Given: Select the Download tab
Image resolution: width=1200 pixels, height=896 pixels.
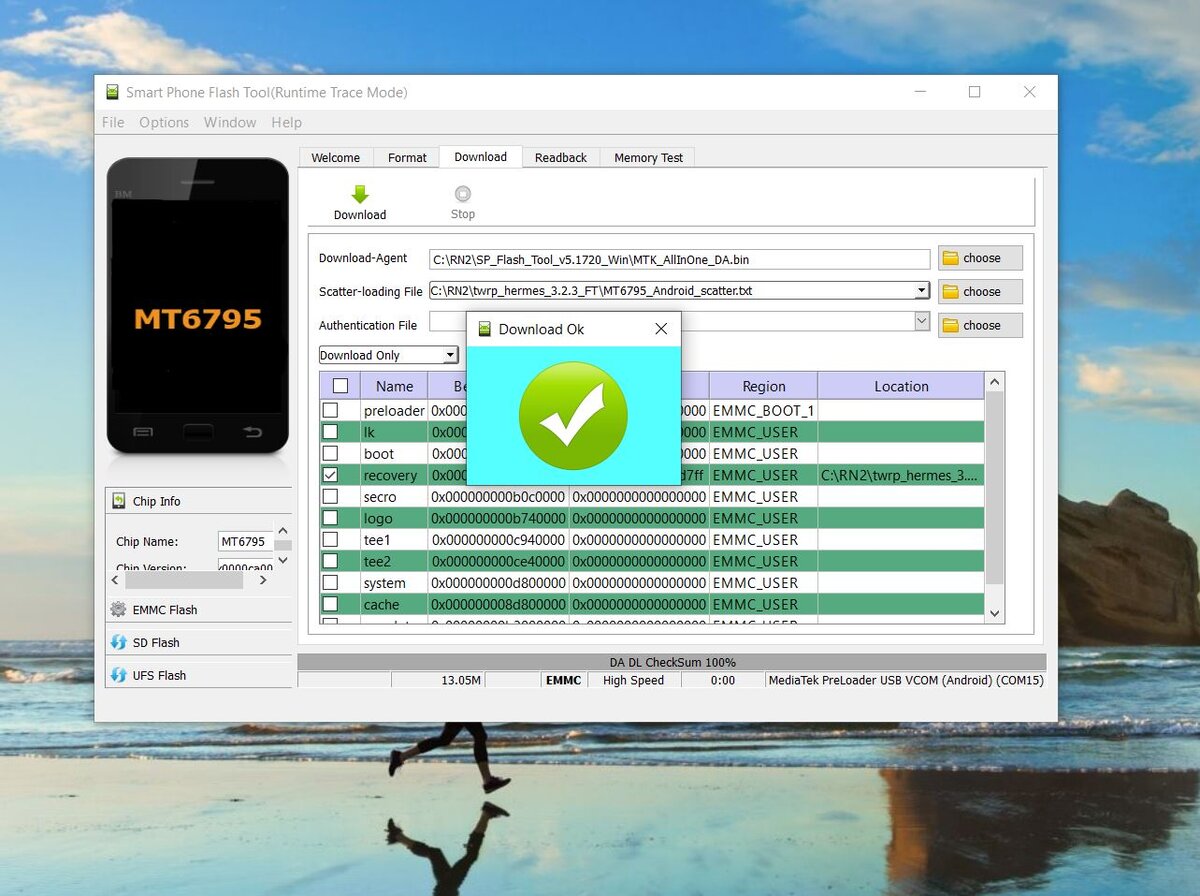Looking at the screenshot, I should [480, 157].
